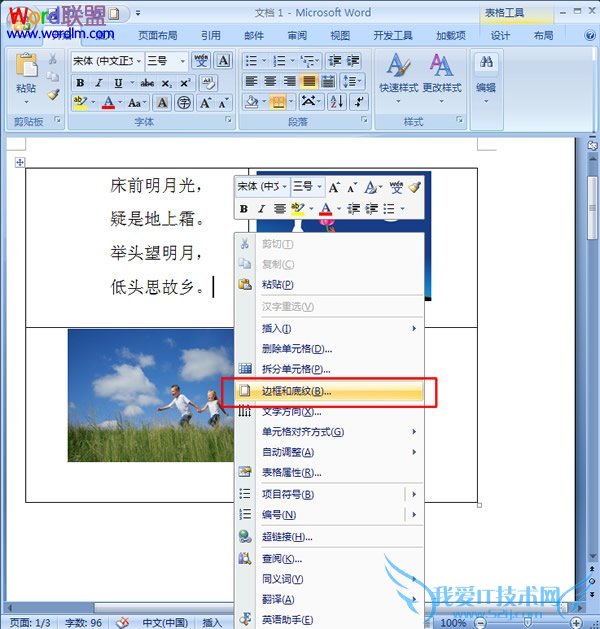The image size is (600, 629).
Task: Click the text highlight color button in ribbon
Action: (80, 103)
